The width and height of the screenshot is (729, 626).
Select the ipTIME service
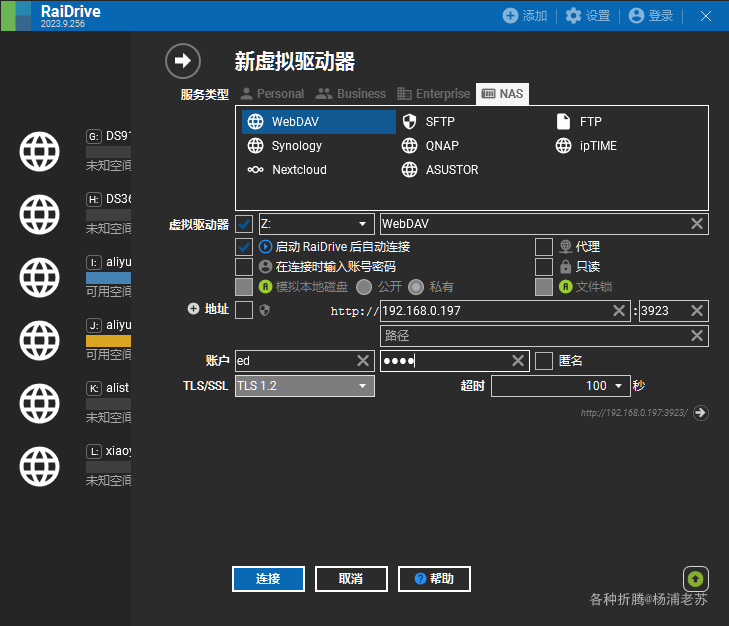(586, 146)
